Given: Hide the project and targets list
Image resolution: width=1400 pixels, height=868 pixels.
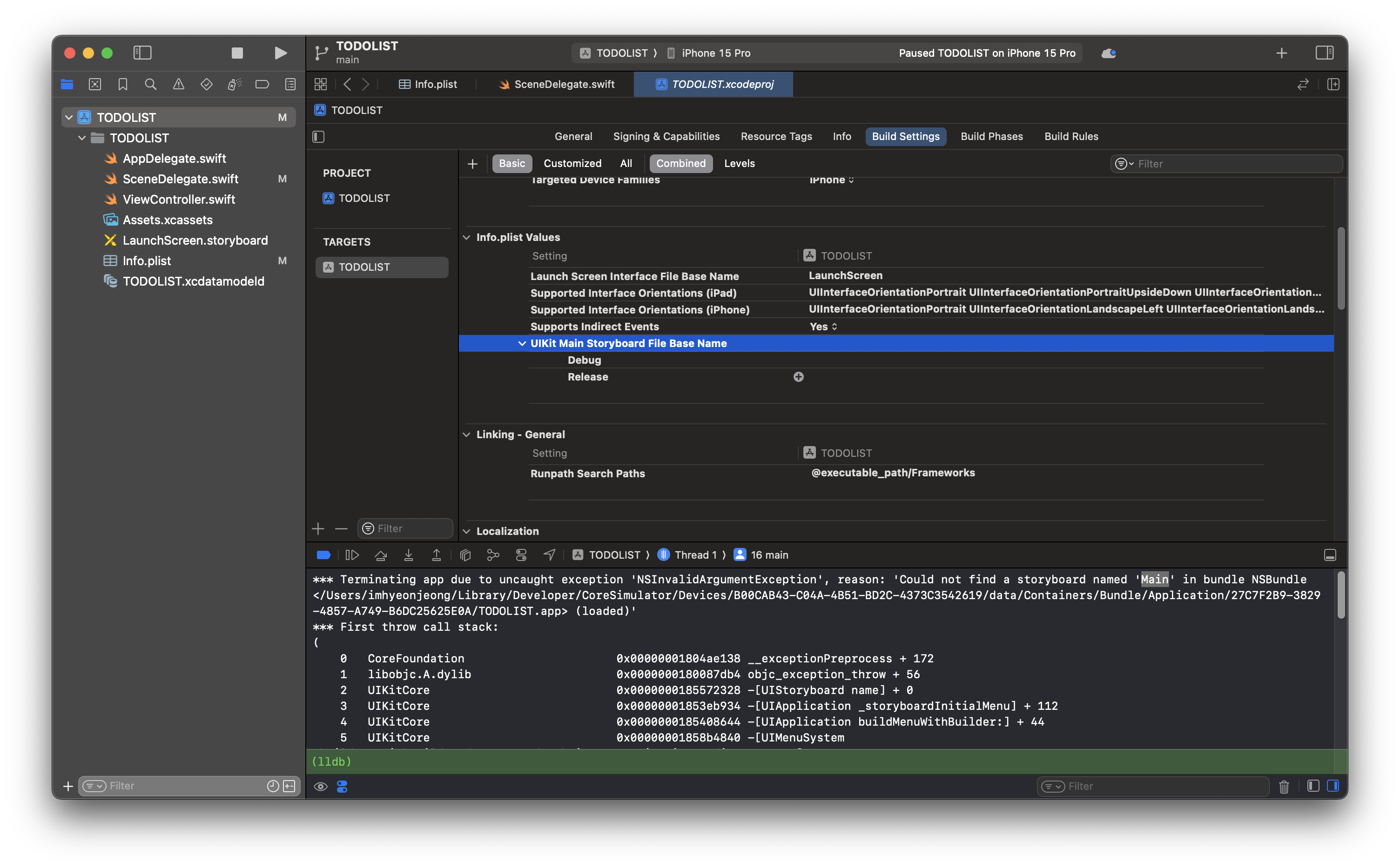Looking at the screenshot, I should pyautogui.click(x=319, y=137).
